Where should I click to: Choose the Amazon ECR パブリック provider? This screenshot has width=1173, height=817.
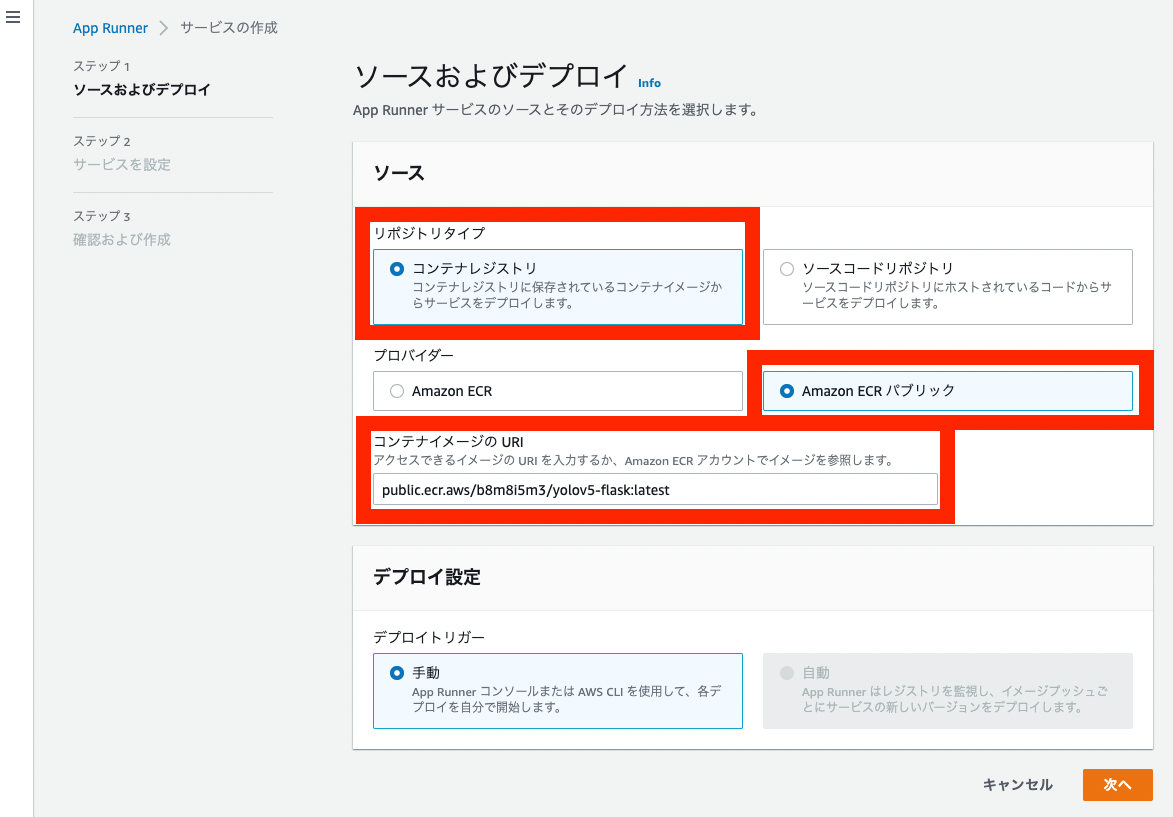948,391
